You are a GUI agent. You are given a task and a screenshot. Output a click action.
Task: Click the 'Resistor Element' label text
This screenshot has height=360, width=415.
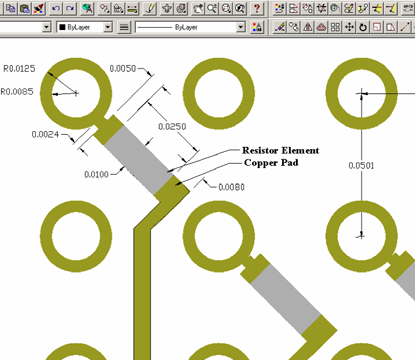pyautogui.click(x=281, y=150)
